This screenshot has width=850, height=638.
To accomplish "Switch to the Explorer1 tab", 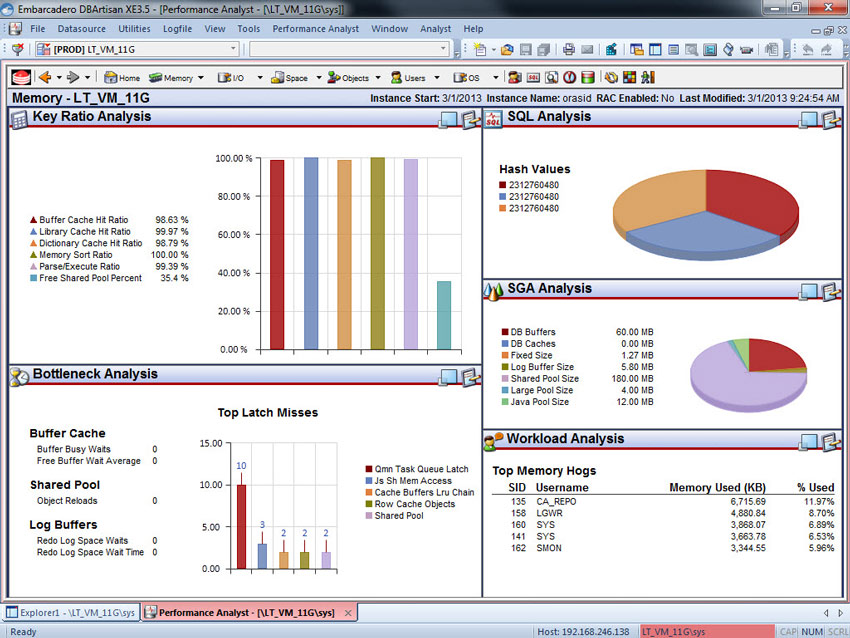I will pos(70,613).
